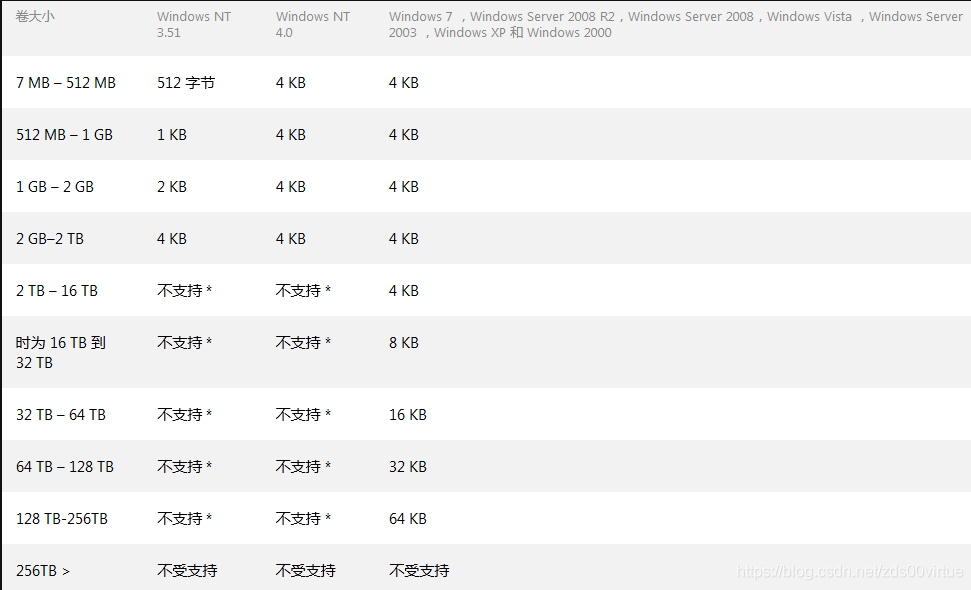Click the '2 KB' cell

tap(172, 186)
